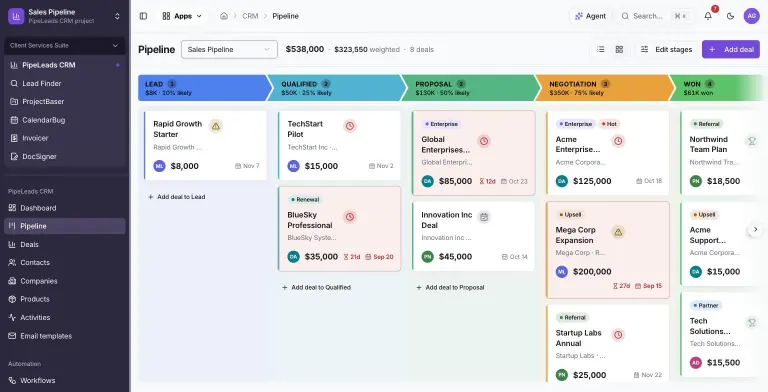Image resolution: width=768 pixels, height=392 pixels.
Task: Click Add deal to Proposal
Action: click(x=450, y=288)
